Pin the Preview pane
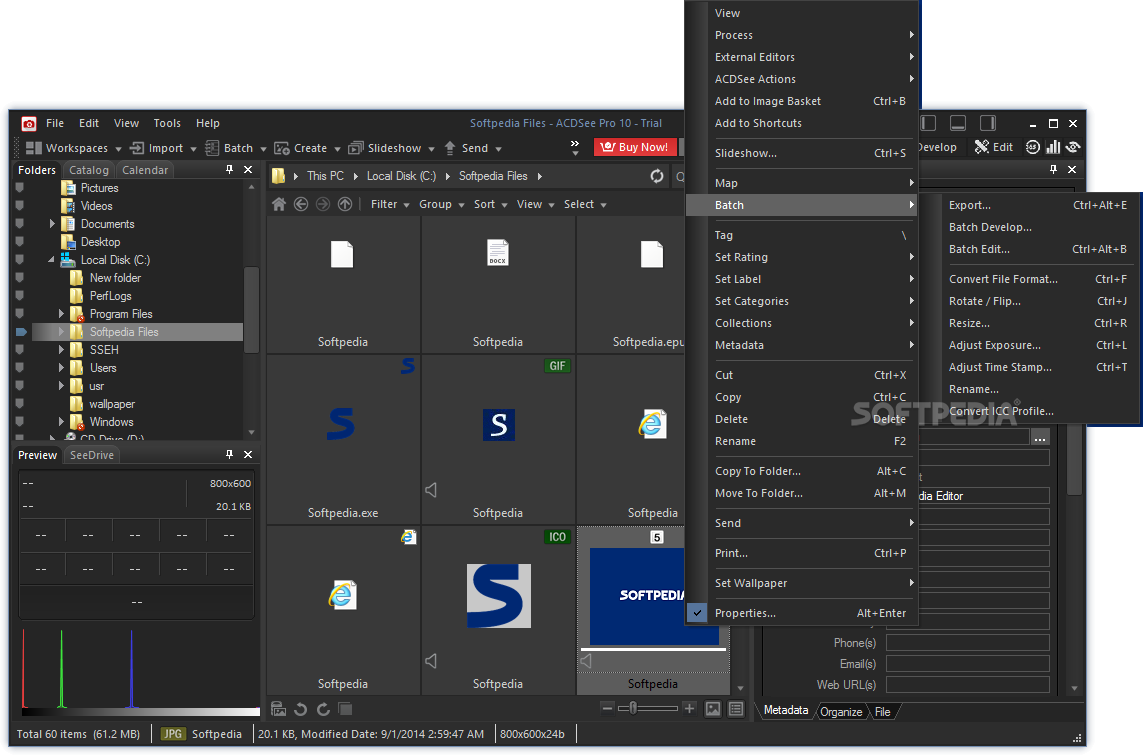Viewport: 1143px width, 755px height. 229,454
